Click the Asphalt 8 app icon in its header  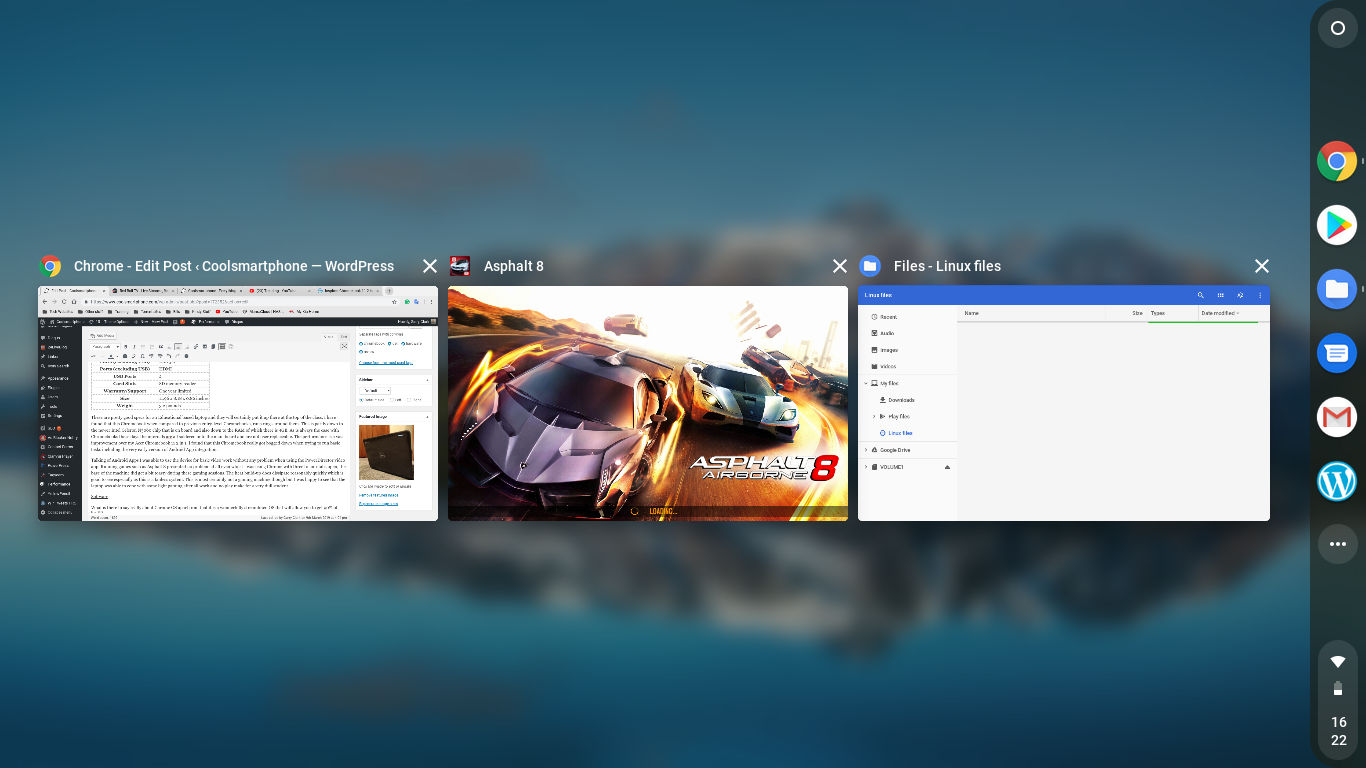point(460,266)
